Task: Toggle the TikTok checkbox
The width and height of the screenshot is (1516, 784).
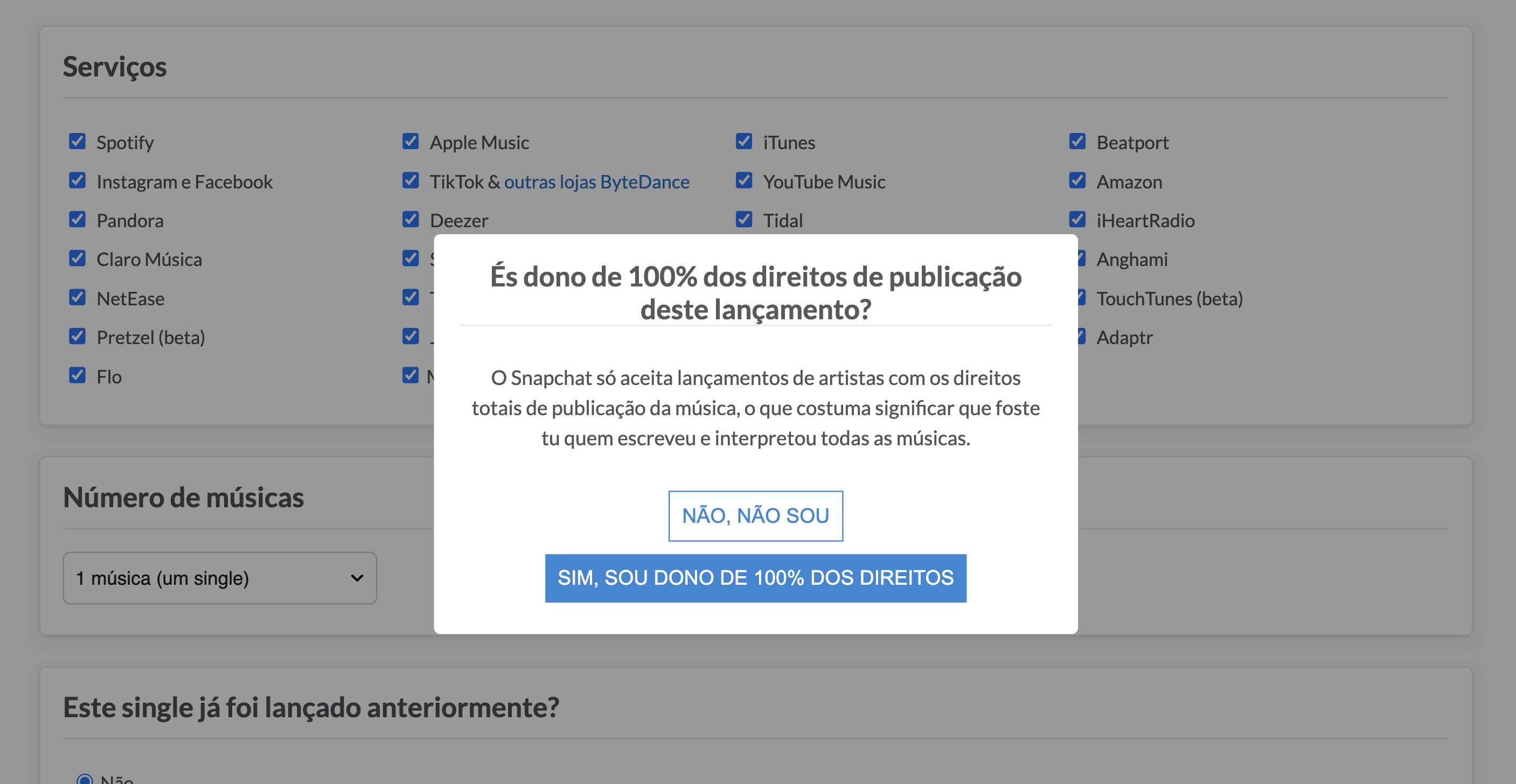Action: pos(410,180)
